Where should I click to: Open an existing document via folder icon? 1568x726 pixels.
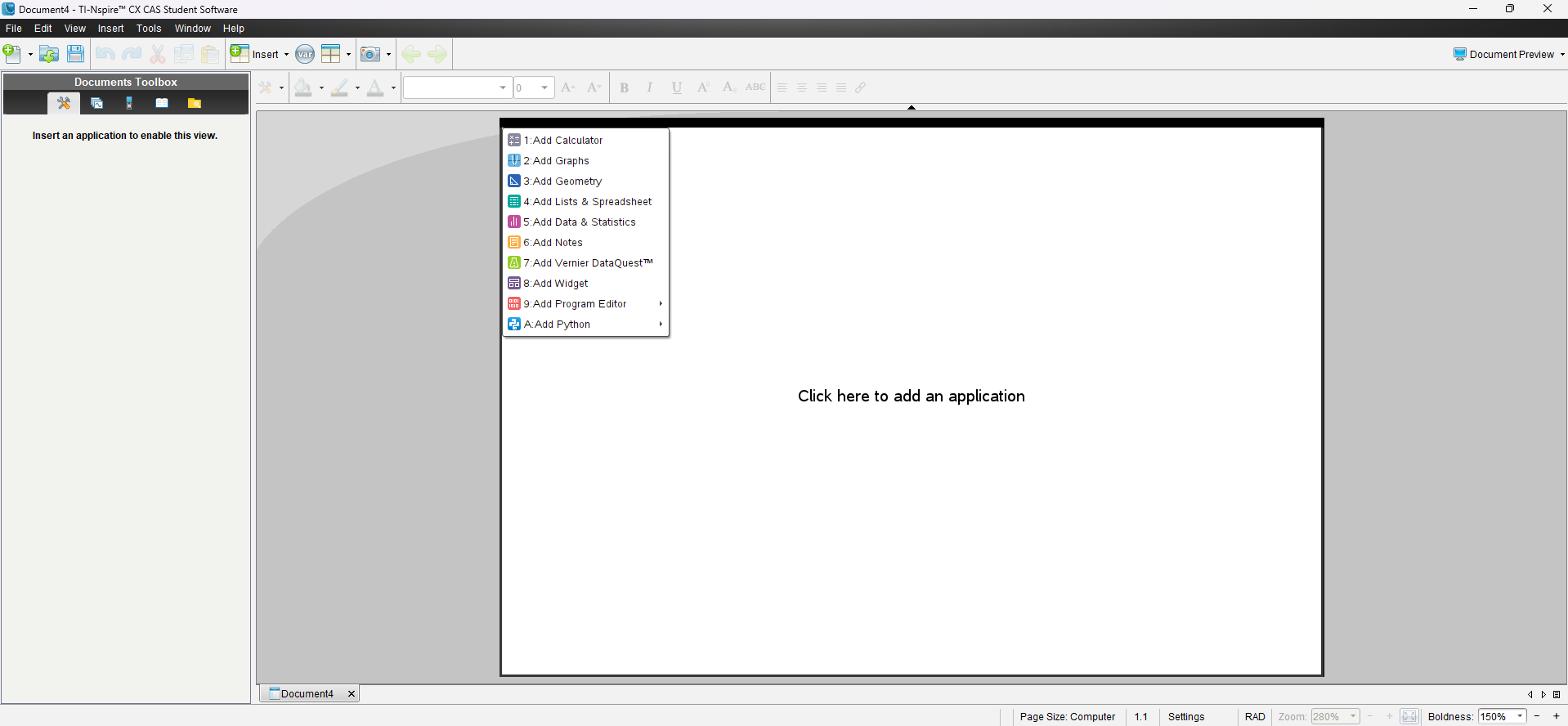pyautogui.click(x=49, y=55)
